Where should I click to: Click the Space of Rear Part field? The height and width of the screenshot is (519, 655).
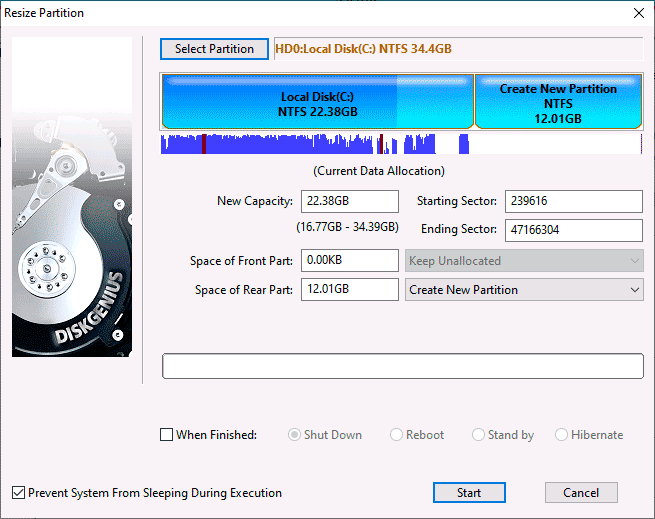tap(350, 289)
